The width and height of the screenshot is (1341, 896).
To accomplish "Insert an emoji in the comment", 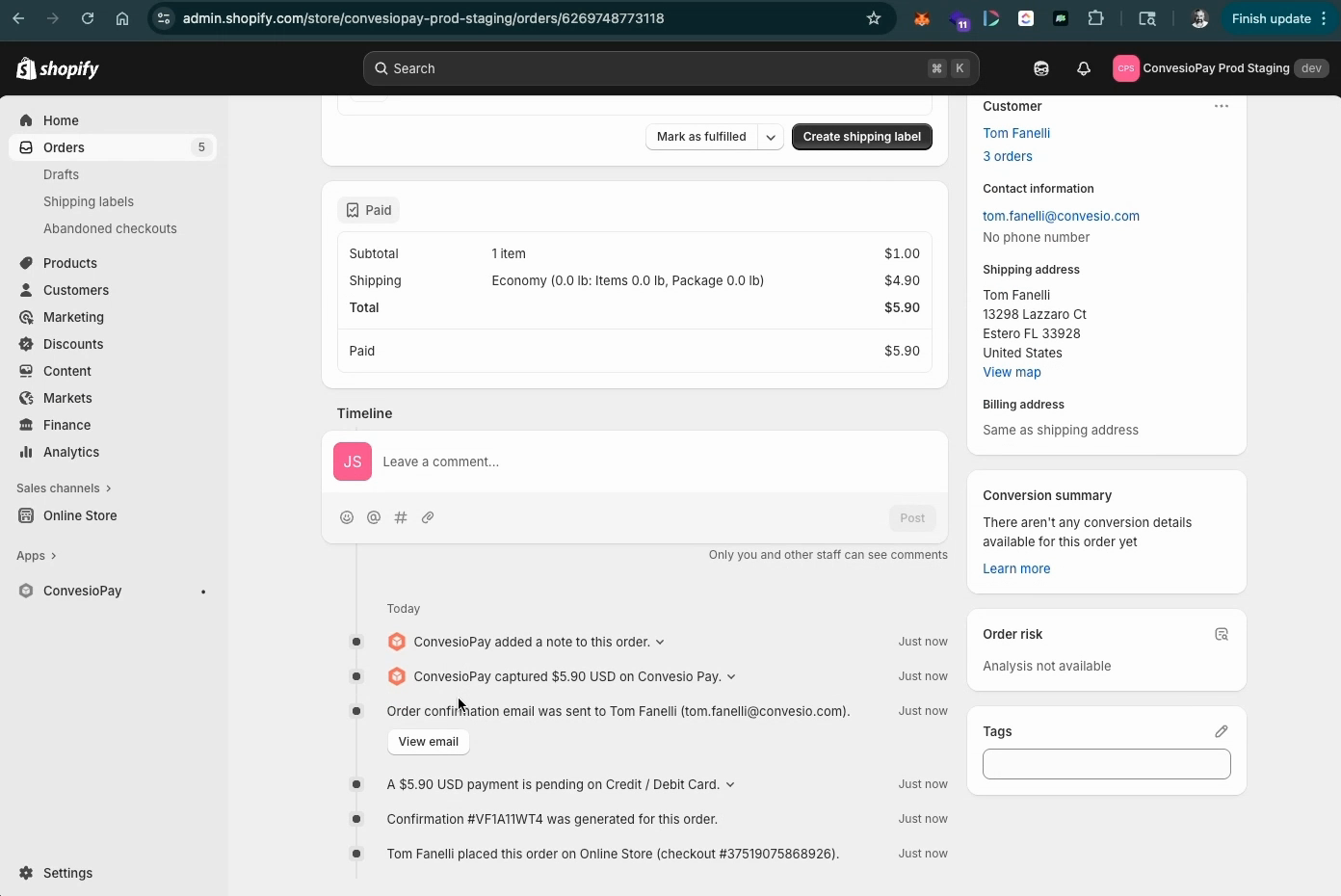I will coord(347,517).
